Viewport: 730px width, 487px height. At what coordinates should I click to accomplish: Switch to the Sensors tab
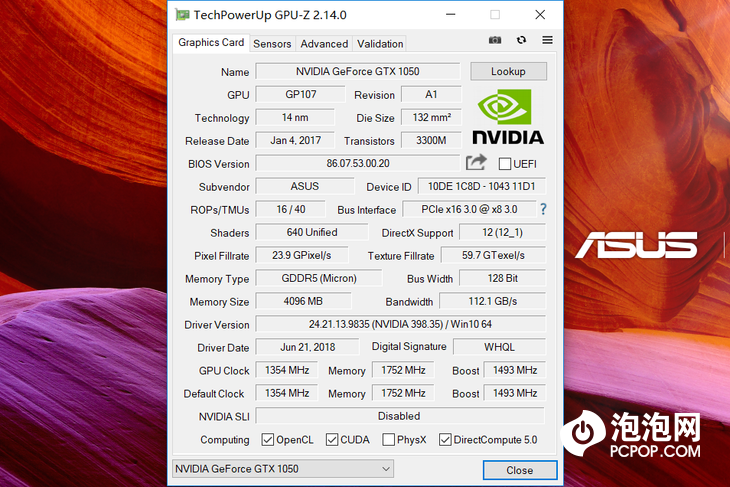pyautogui.click(x=272, y=44)
